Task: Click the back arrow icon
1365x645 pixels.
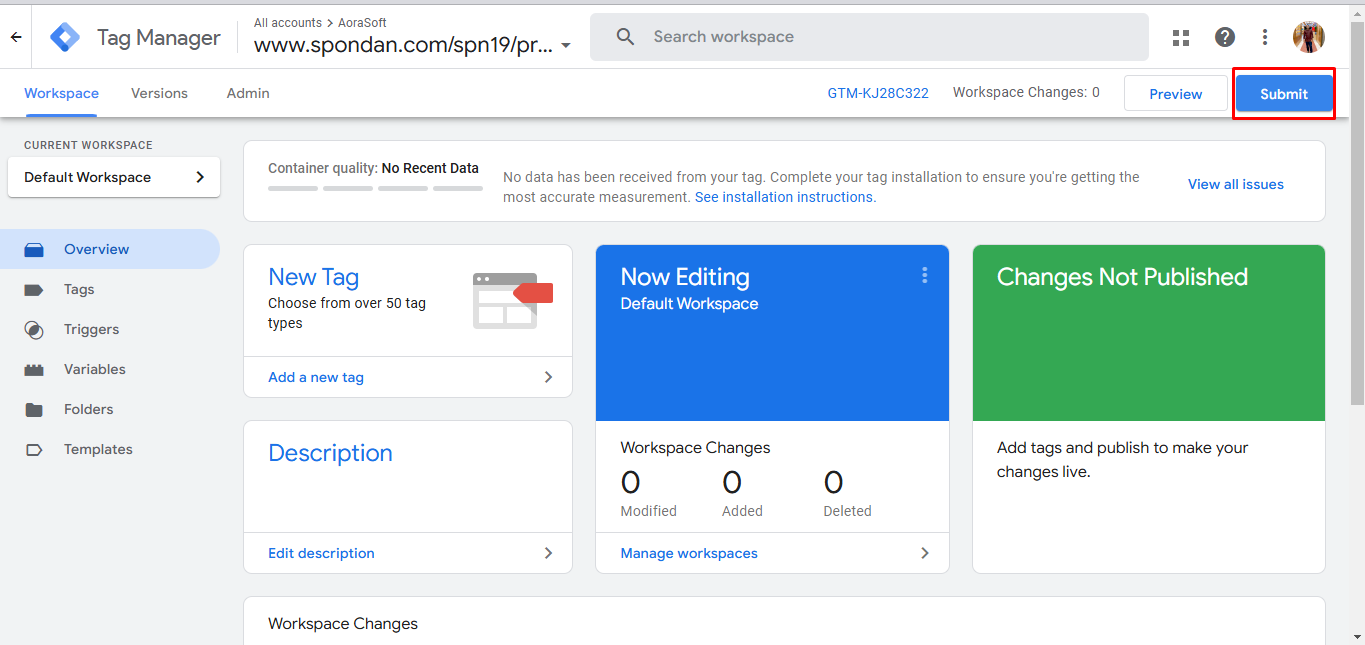Action: click(16, 37)
